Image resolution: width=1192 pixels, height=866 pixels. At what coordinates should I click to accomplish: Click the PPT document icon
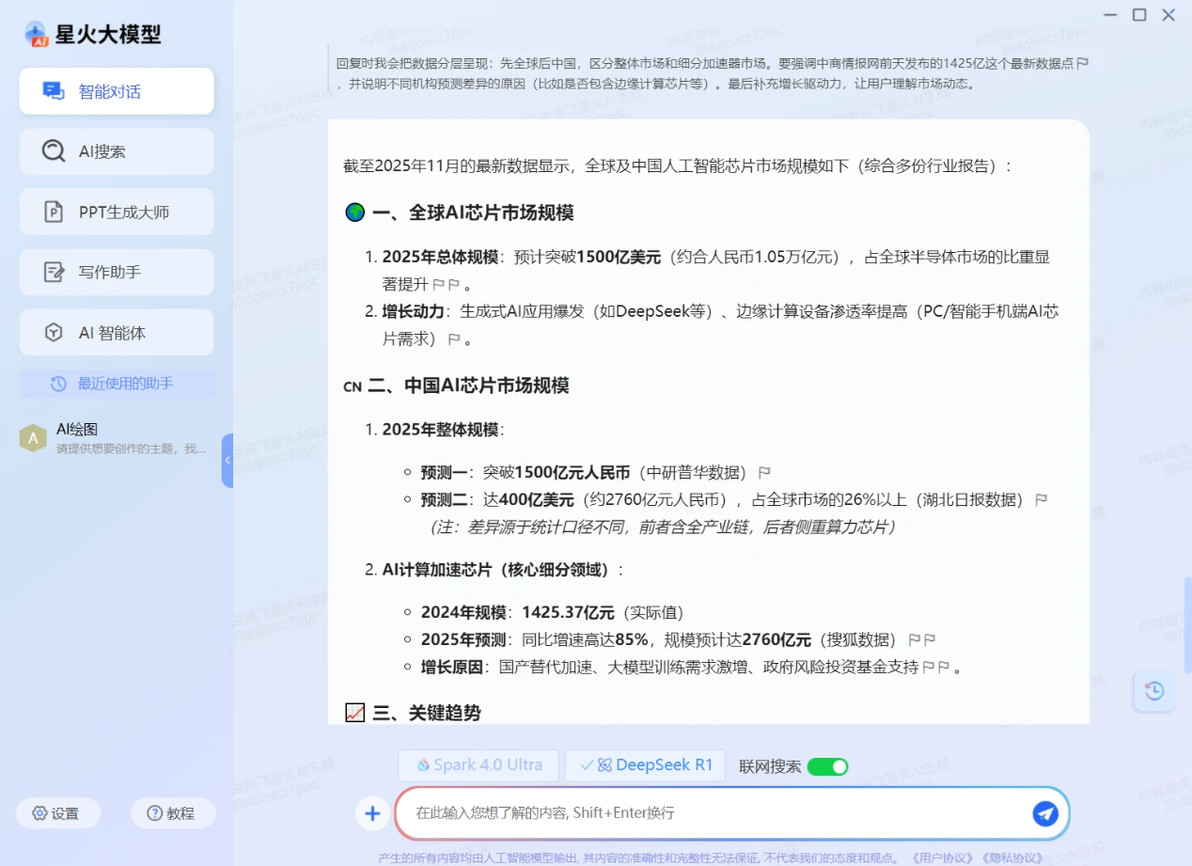(x=53, y=211)
